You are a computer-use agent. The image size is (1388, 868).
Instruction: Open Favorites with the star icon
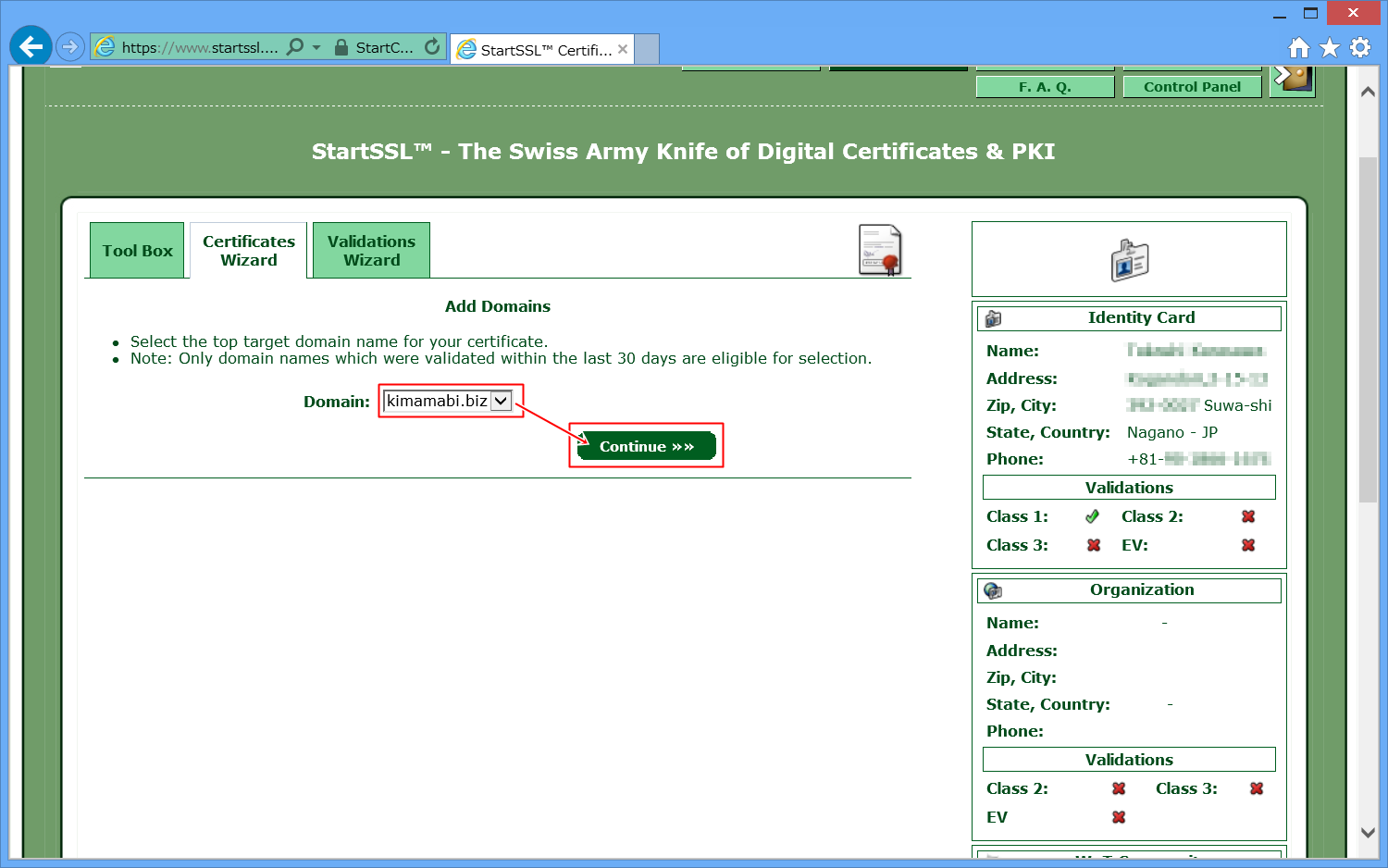point(1330,47)
